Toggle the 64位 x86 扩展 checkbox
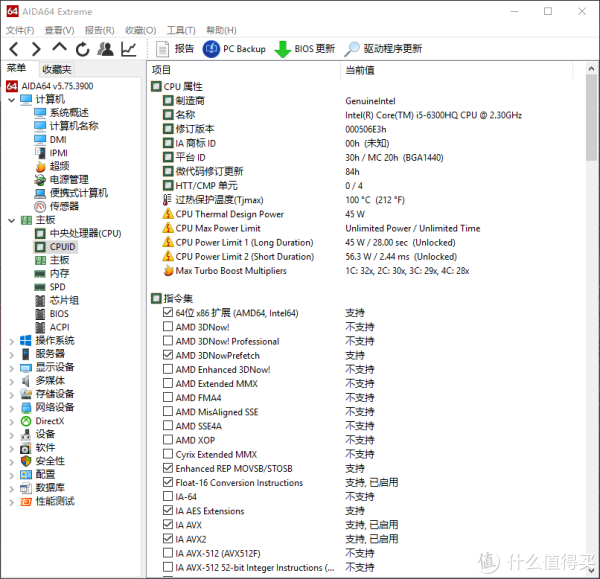Image resolution: width=600 pixels, height=579 pixels. pyautogui.click(x=168, y=312)
